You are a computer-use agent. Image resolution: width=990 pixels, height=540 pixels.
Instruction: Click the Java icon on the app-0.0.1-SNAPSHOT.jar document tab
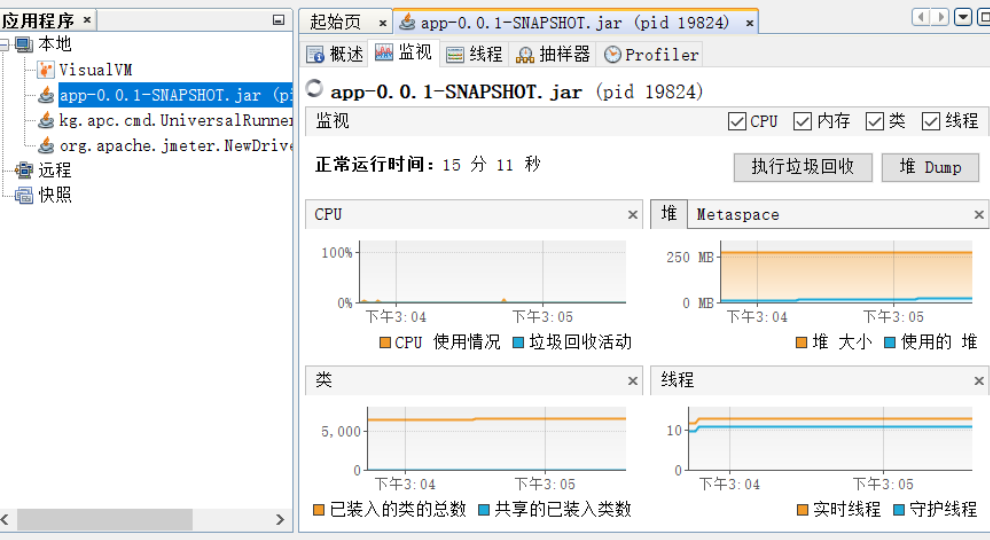[x=408, y=22]
